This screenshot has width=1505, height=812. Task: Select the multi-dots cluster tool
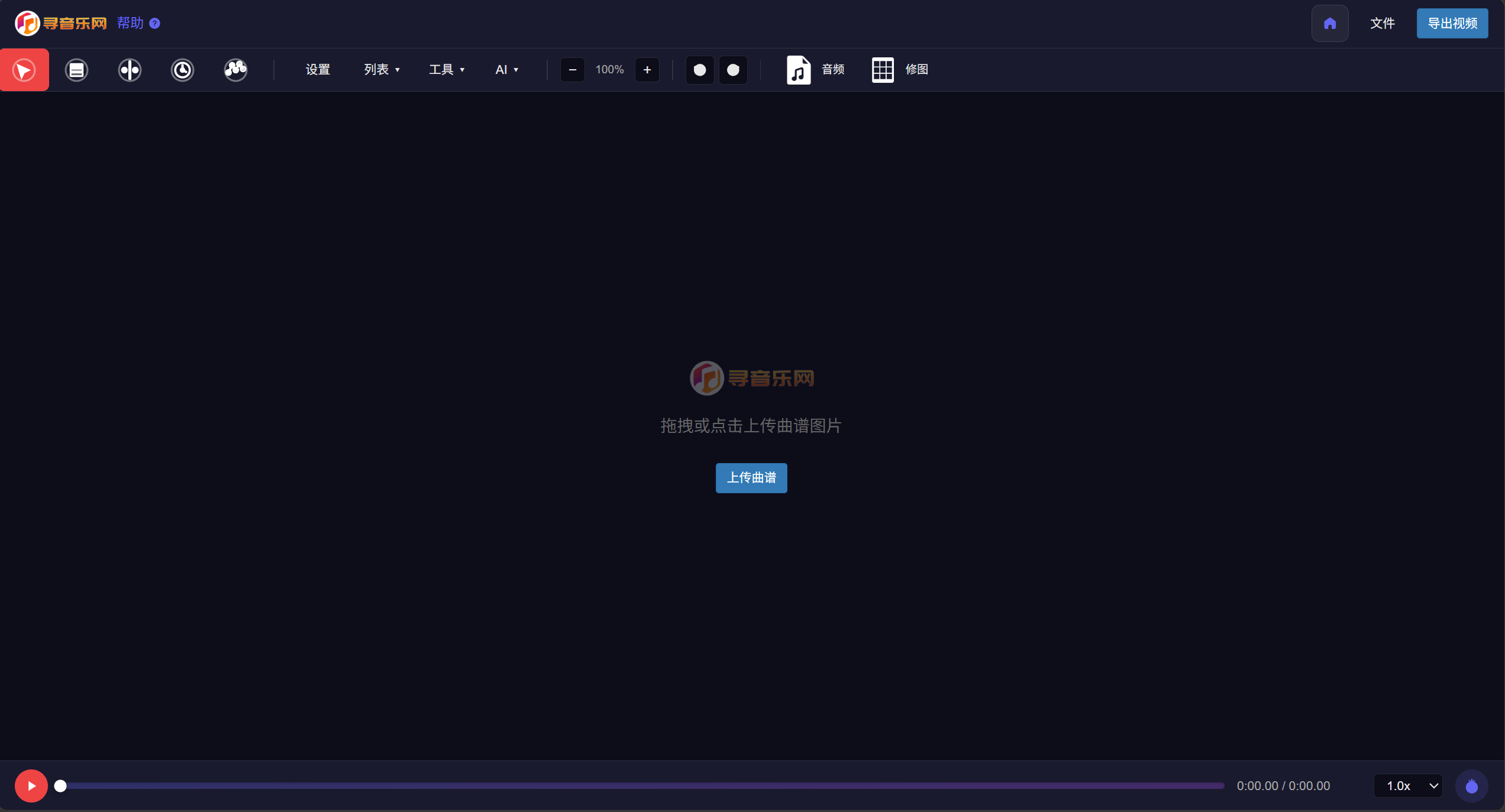tap(235, 70)
